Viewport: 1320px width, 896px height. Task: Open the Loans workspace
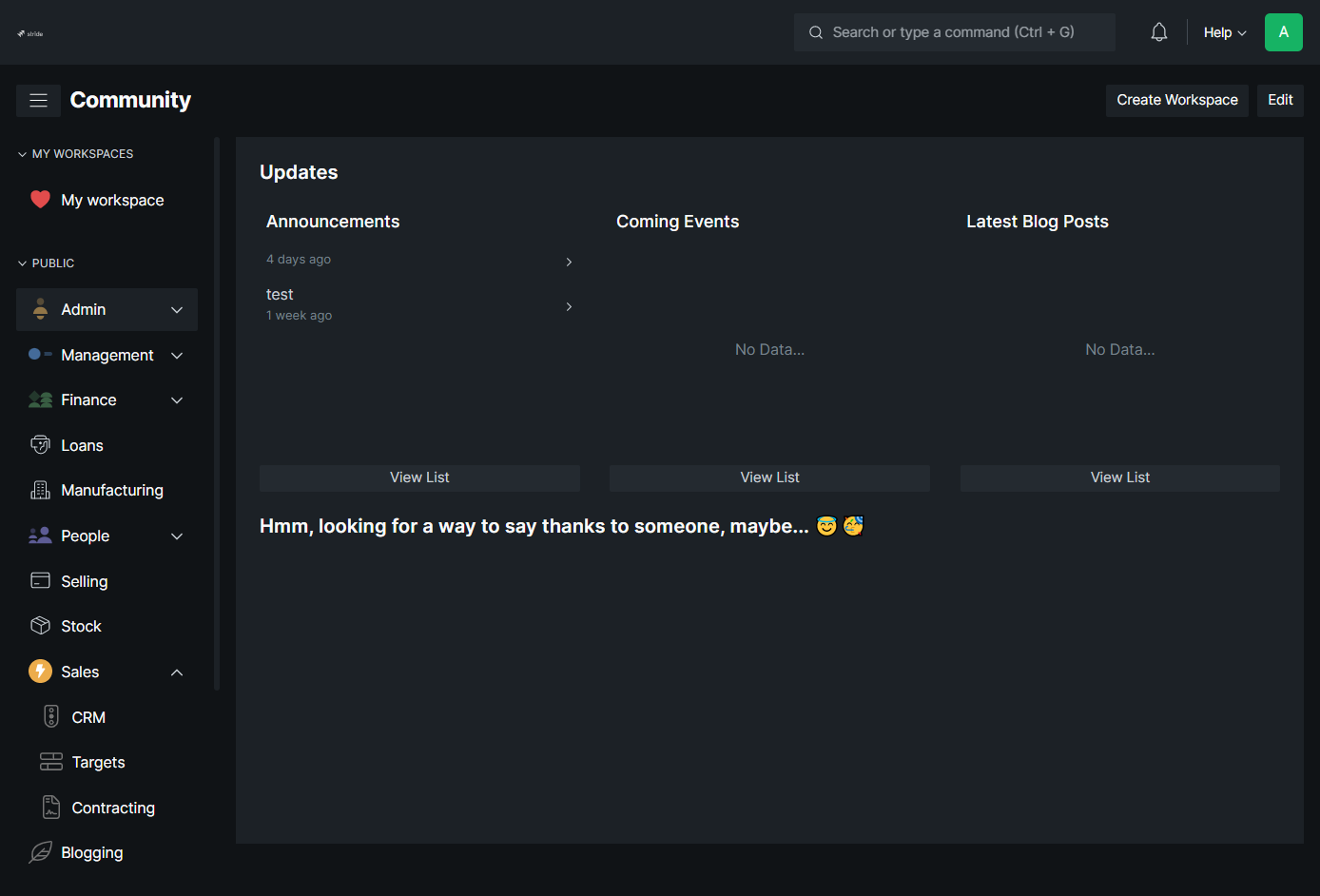pyautogui.click(x=107, y=445)
